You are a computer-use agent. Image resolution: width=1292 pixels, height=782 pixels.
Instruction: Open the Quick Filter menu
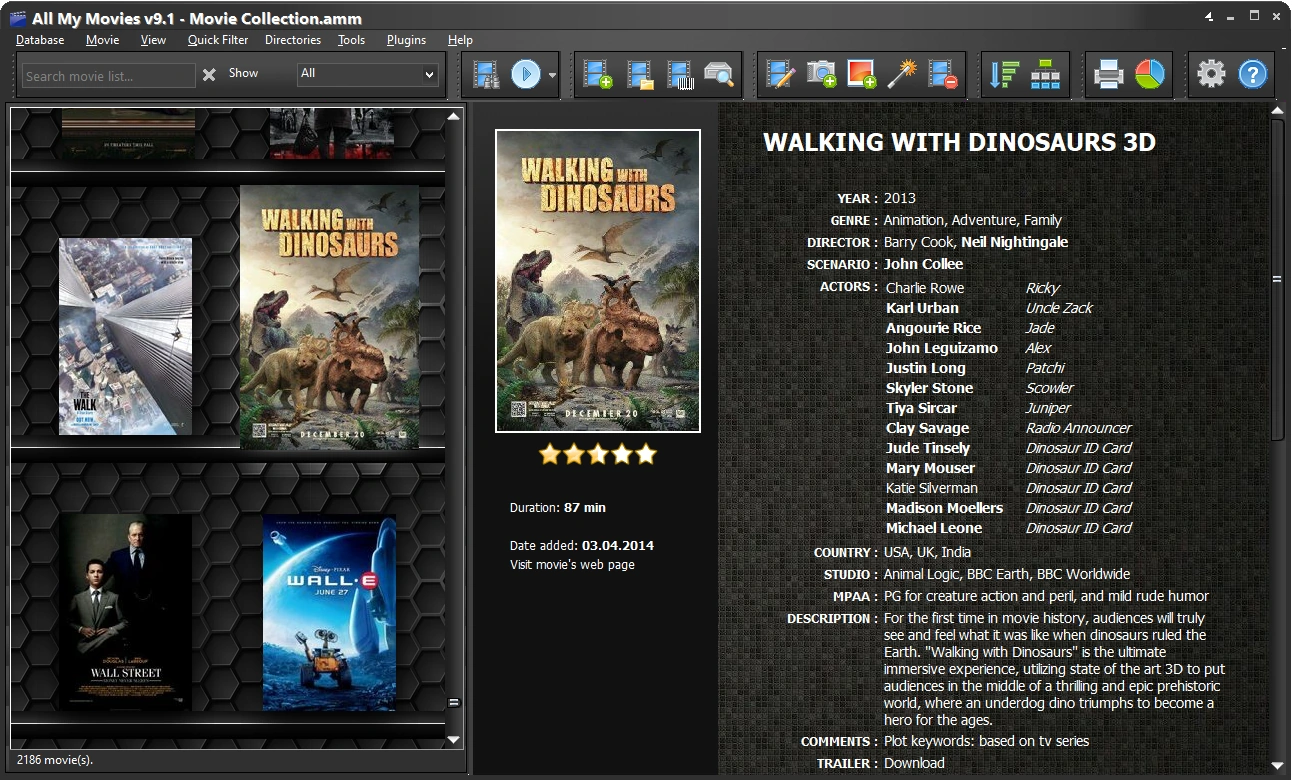click(218, 40)
